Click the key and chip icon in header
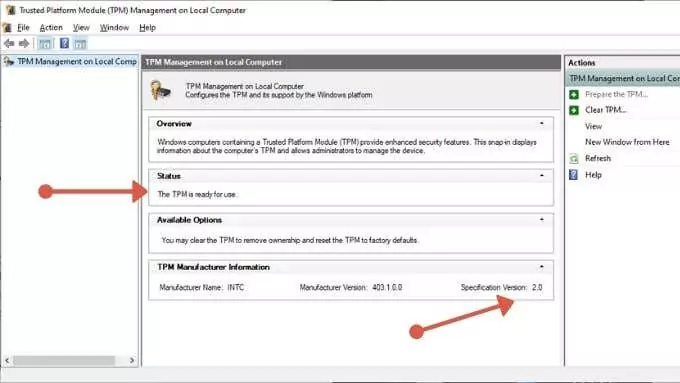680x383 pixels. pyautogui.click(x=161, y=91)
